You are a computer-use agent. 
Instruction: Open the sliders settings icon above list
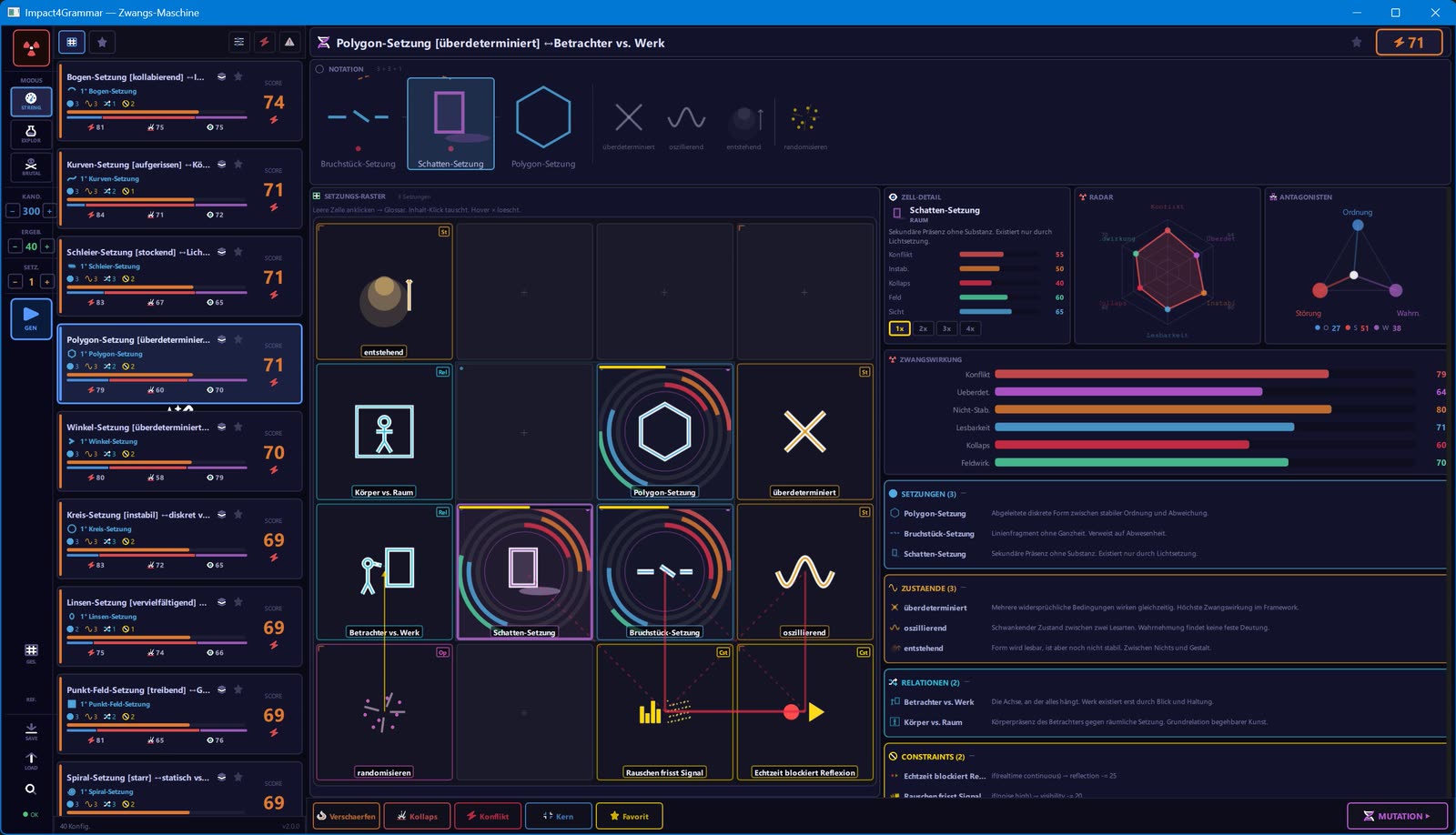238,42
